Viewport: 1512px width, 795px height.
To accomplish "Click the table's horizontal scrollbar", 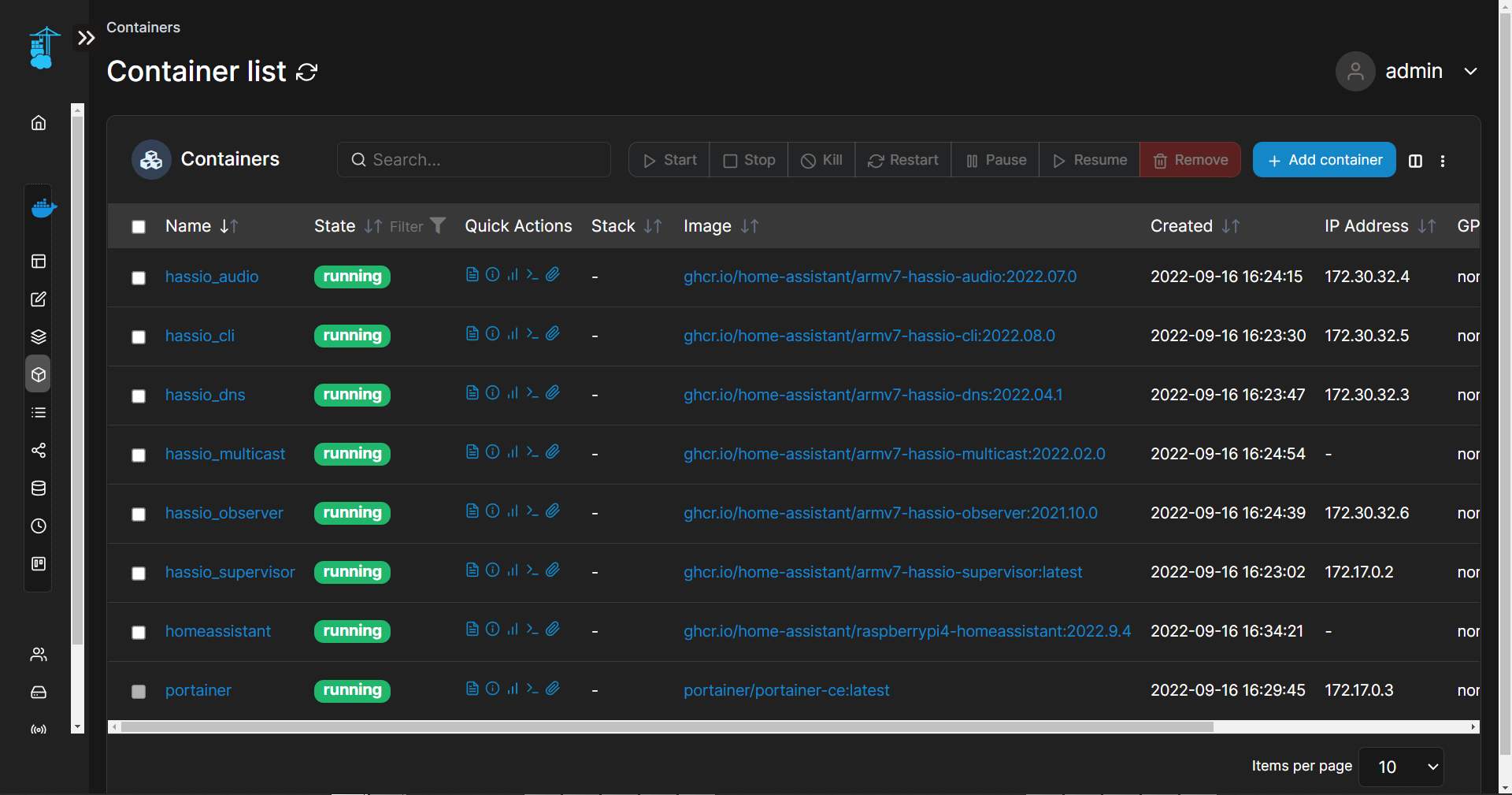I will click(667, 726).
